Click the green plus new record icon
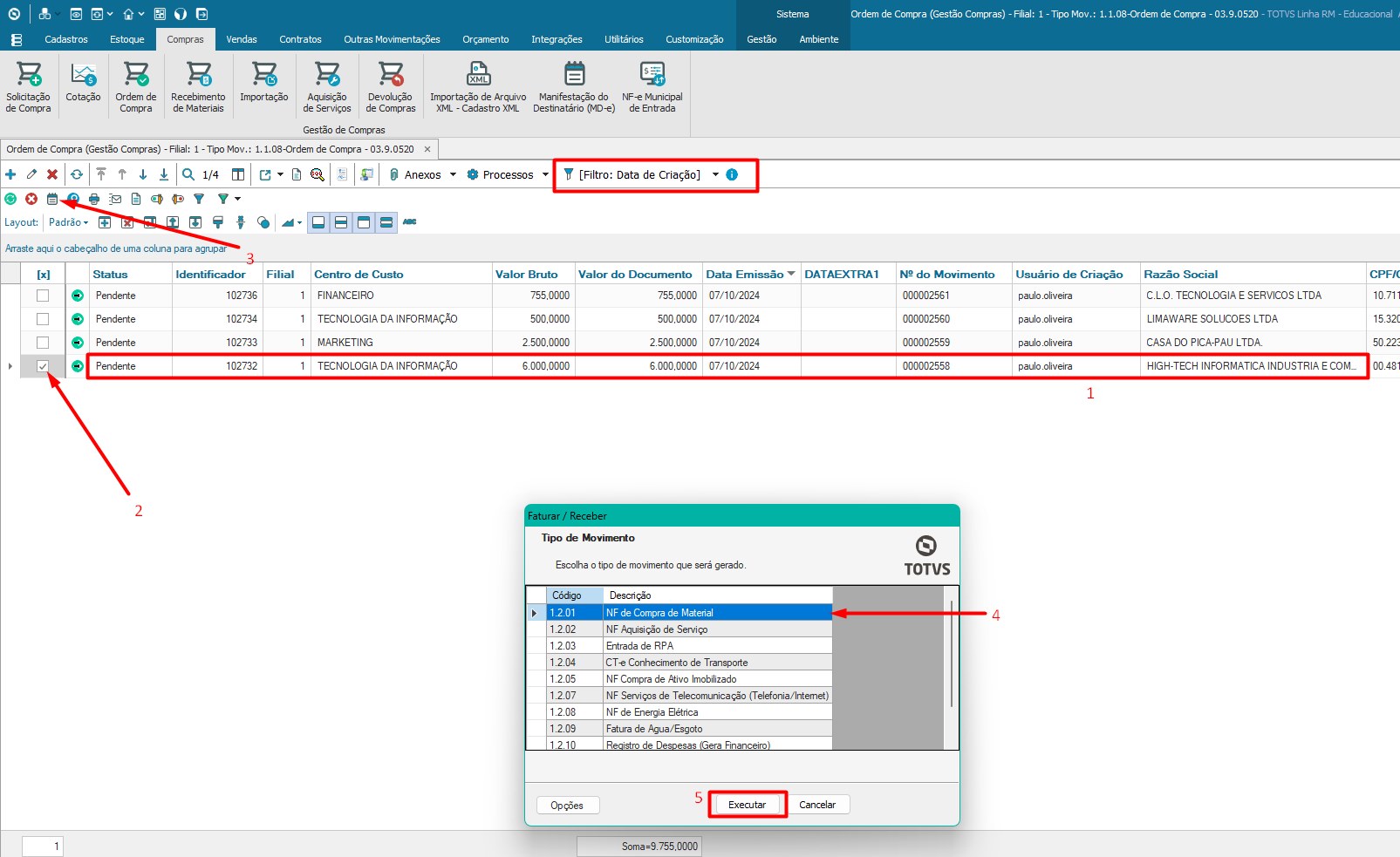 pyautogui.click(x=10, y=174)
